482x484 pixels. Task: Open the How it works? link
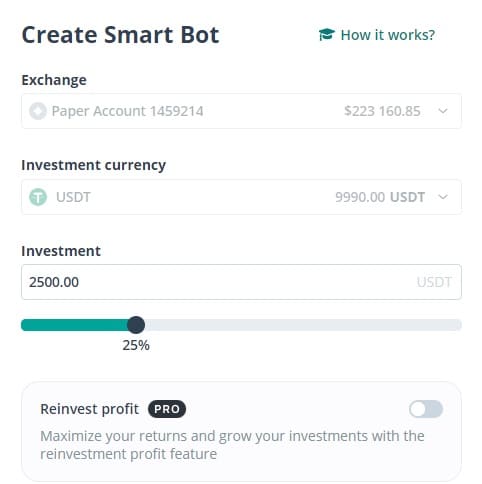point(377,35)
